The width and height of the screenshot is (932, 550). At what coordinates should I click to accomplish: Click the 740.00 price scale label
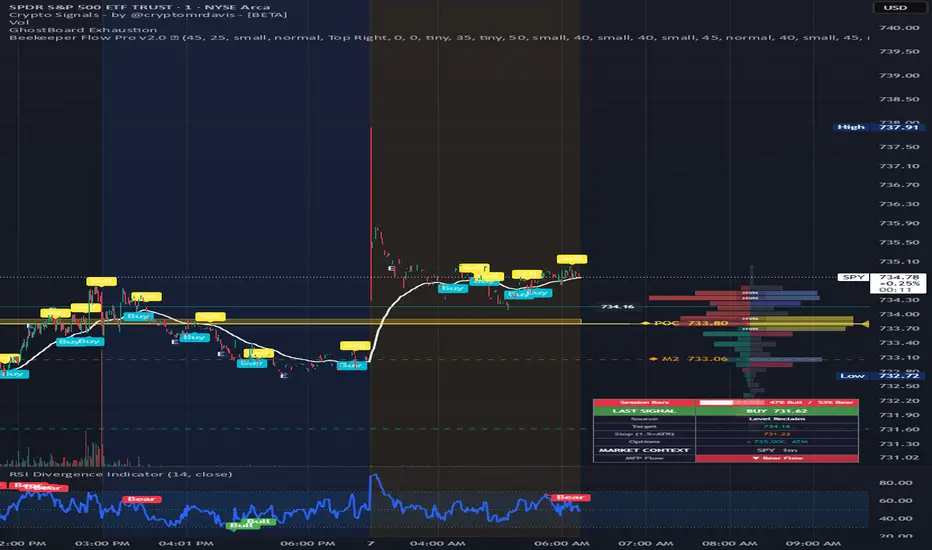click(x=899, y=27)
